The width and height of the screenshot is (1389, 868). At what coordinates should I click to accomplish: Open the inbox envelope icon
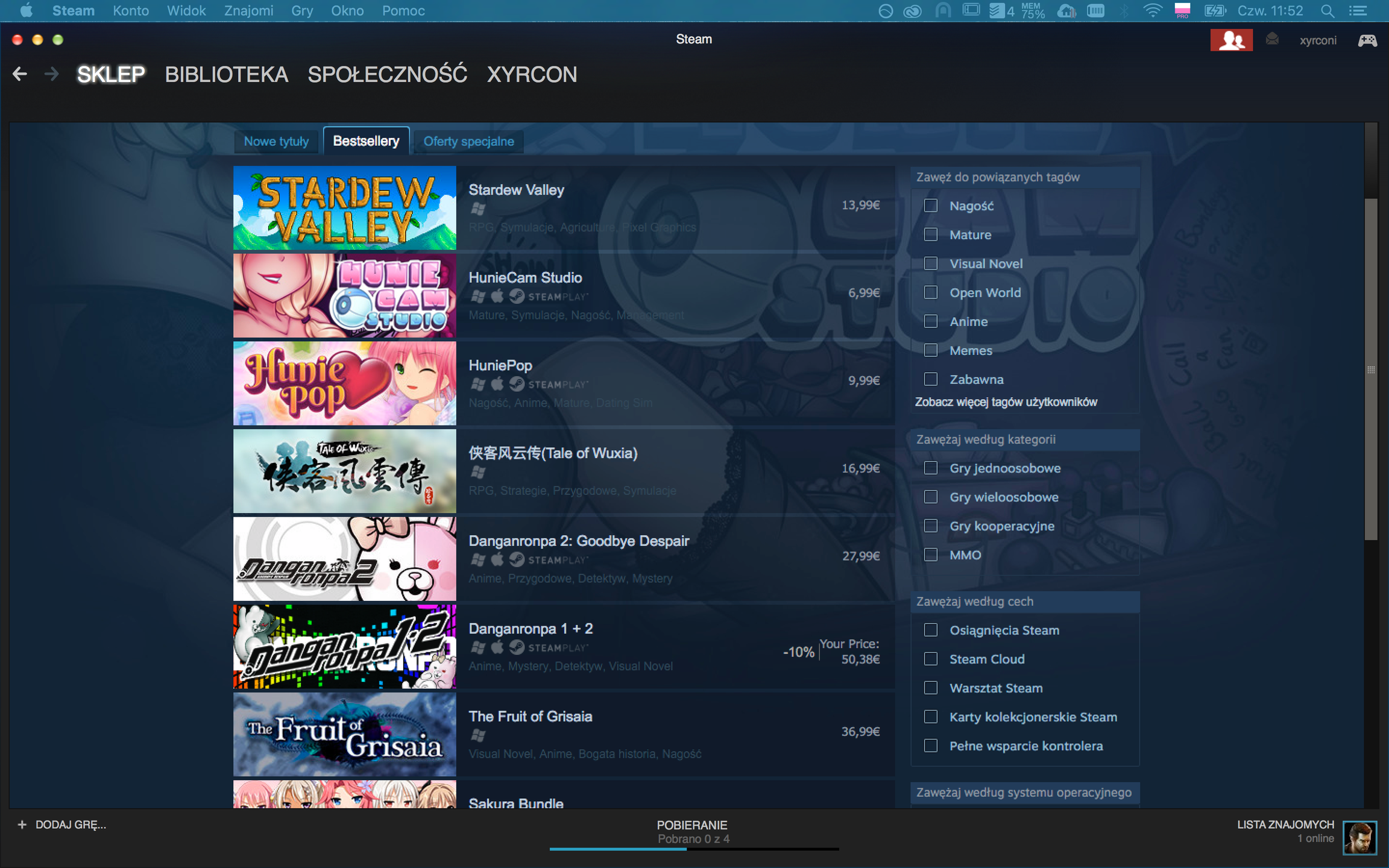coord(1272,40)
